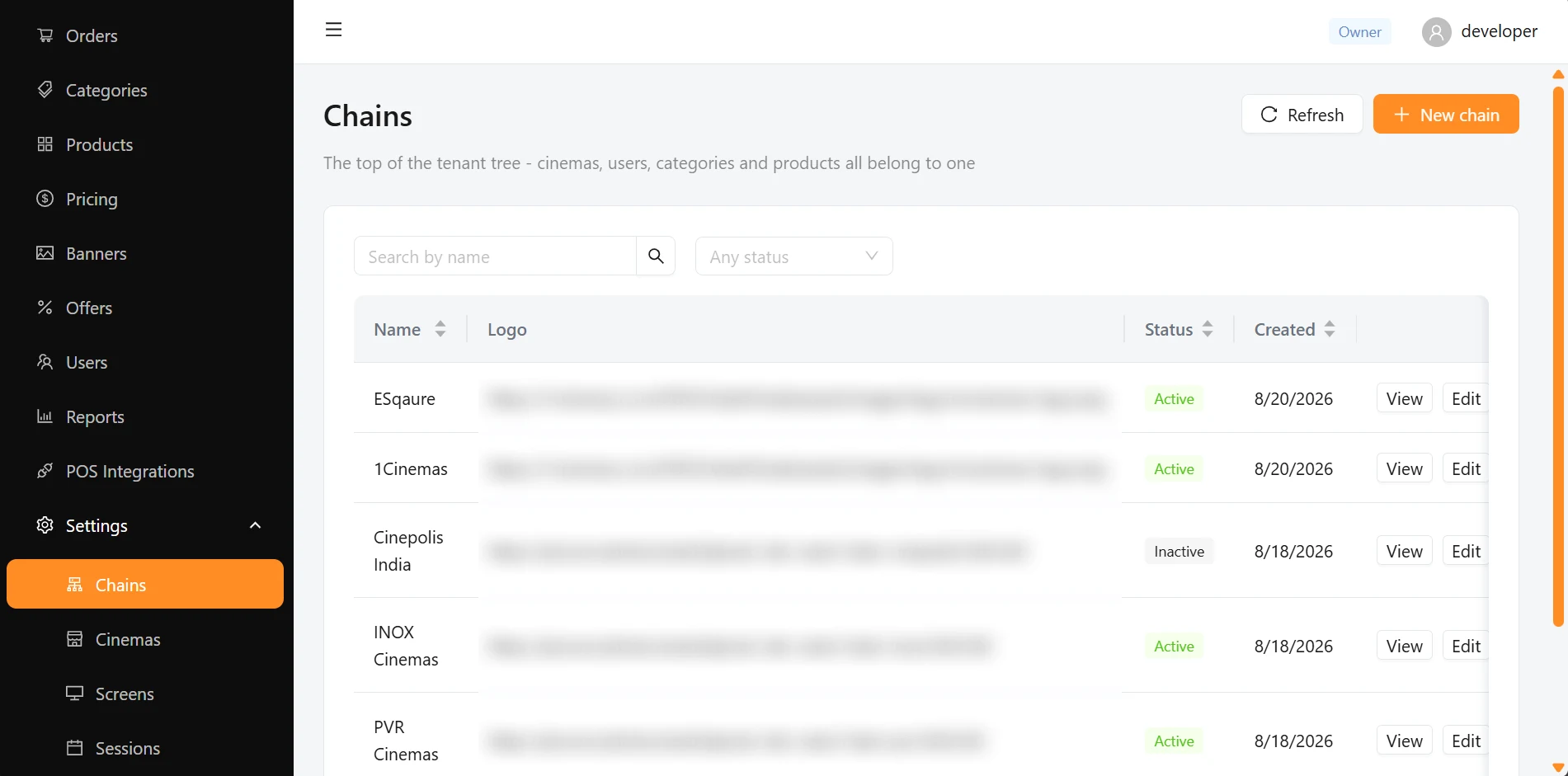The width and height of the screenshot is (1568, 776).
Task: Toggle the hamburger sidebar menu icon
Action: coord(333,30)
